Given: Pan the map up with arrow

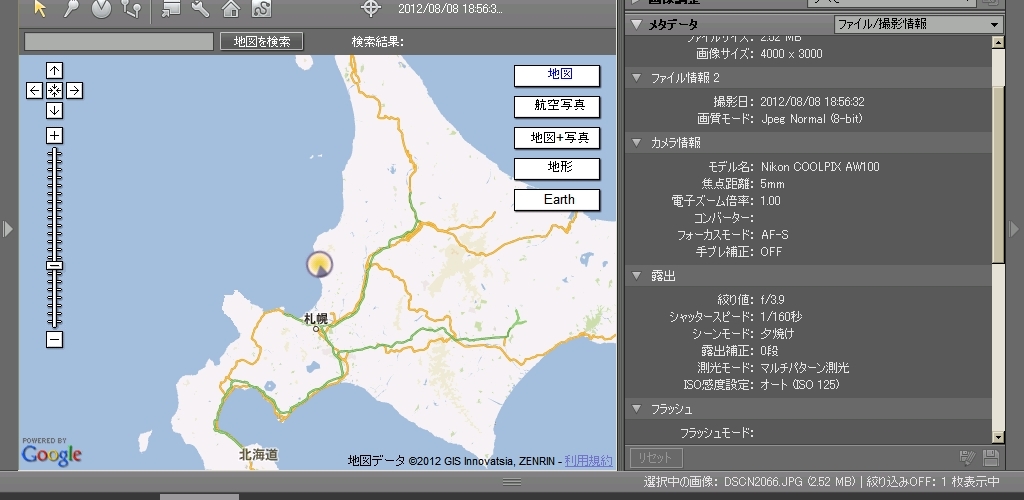Looking at the screenshot, I should [55, 70].
